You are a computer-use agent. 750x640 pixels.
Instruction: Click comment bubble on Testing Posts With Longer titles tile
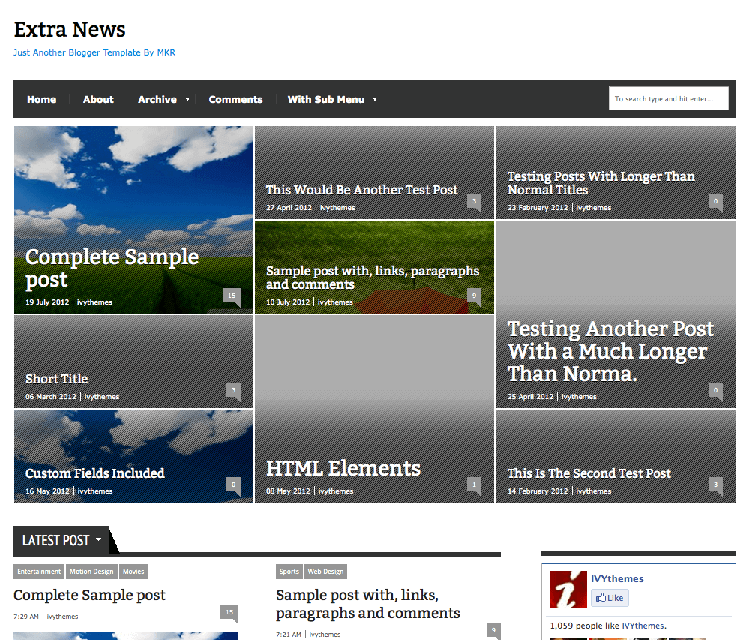coord(716,203)
